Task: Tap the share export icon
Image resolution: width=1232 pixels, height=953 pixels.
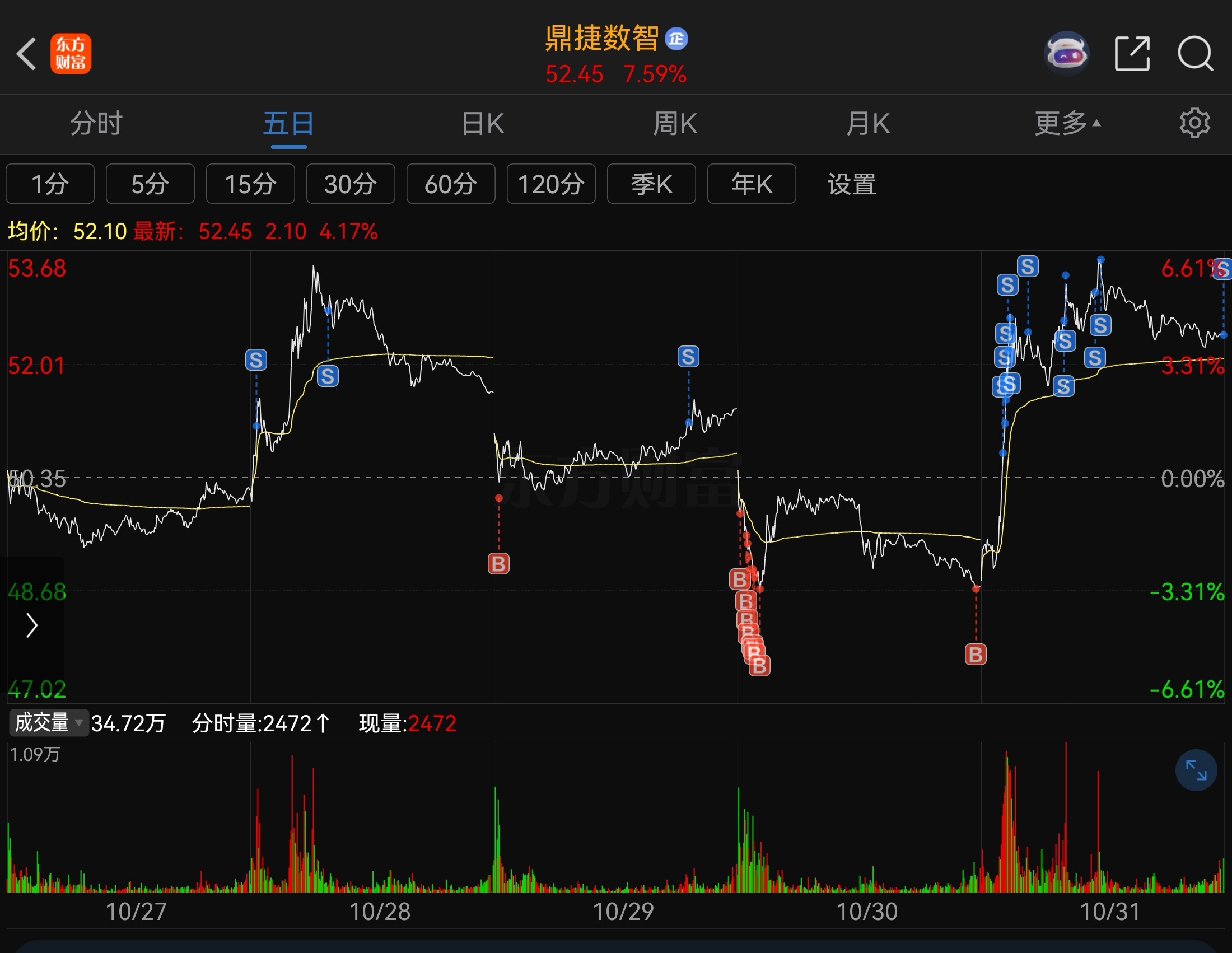Action: tap(1132, 54)
